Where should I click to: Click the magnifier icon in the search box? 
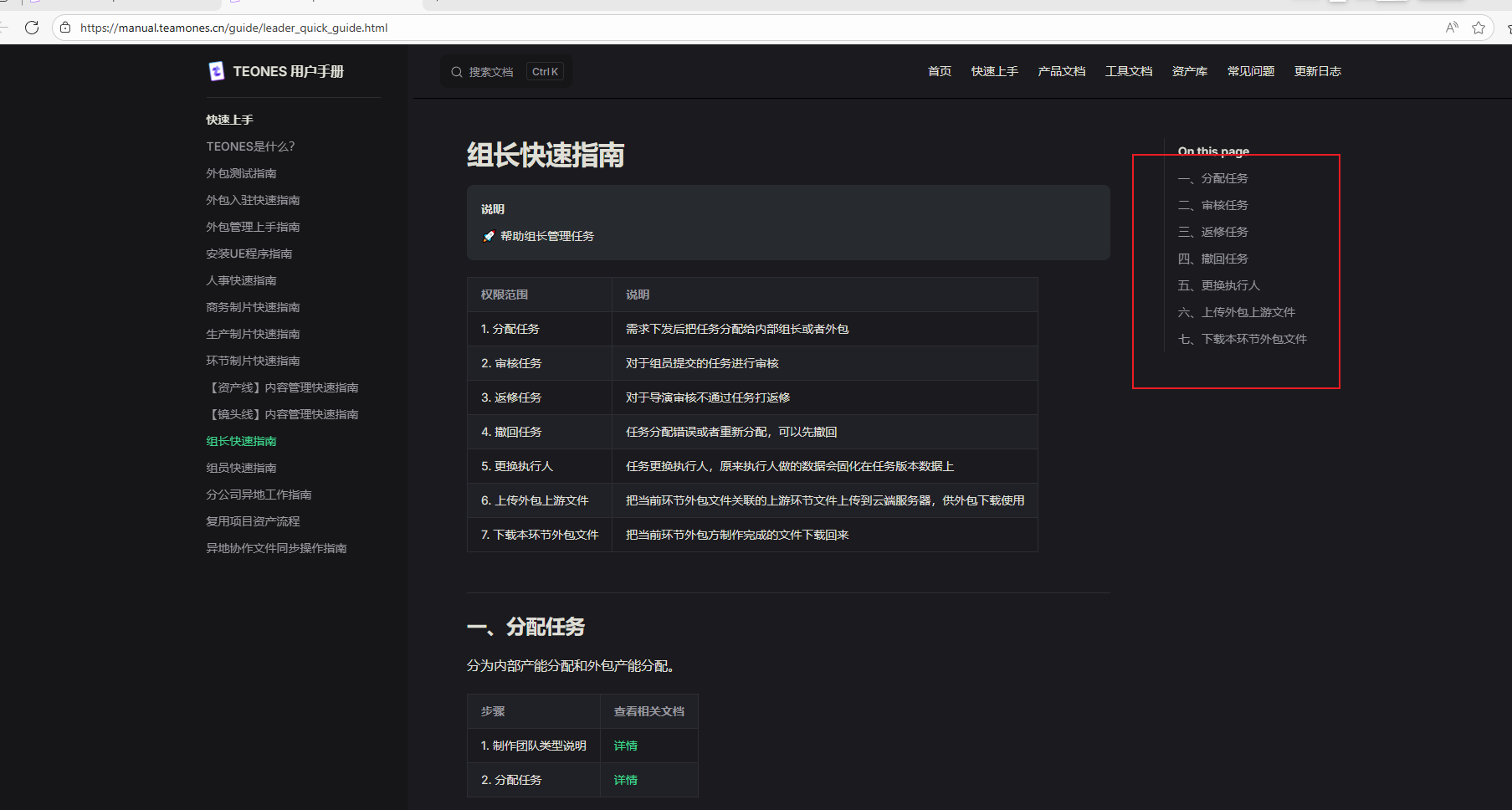[457, 72]
